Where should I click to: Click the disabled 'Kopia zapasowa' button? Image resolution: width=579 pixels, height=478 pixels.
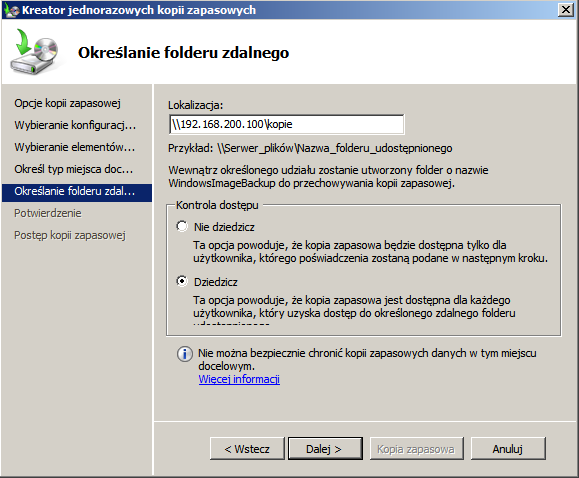click(x=417, y=448)
